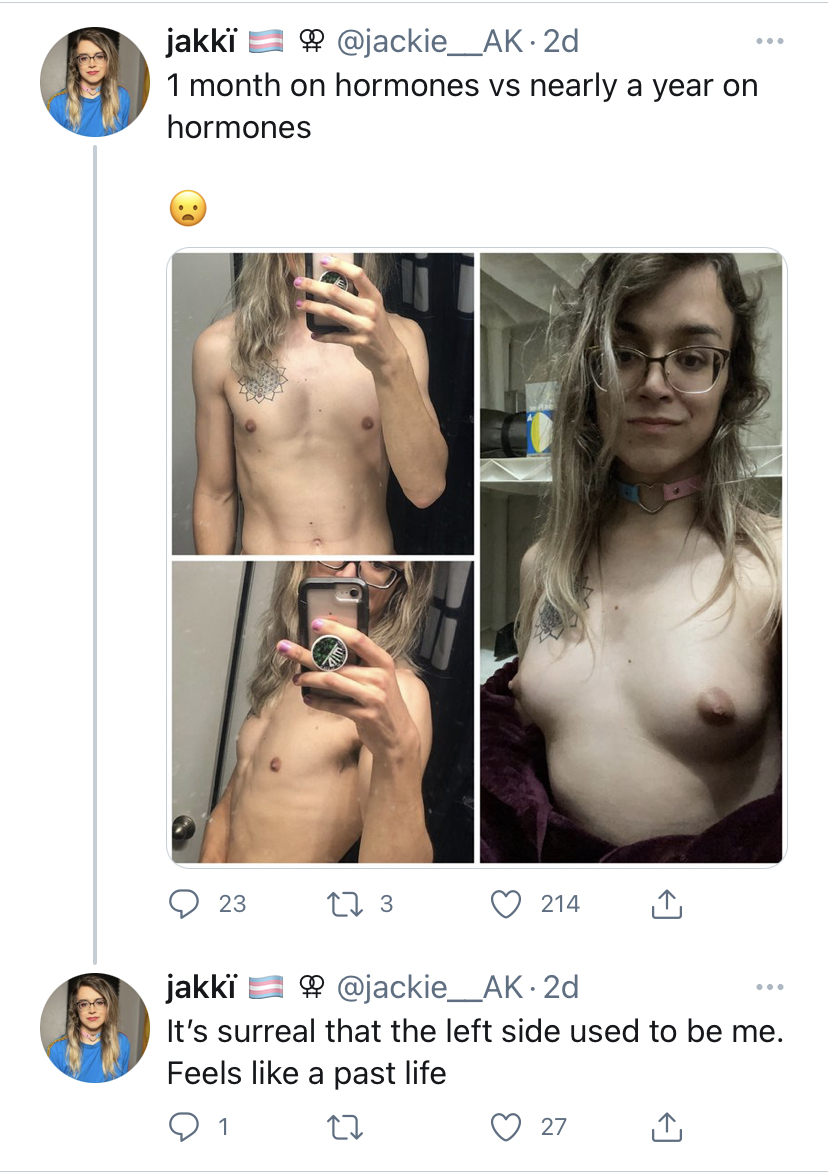The image size is (828, 1175).
Task: Open the large right-side photo in tweet
Action: [x=631, y=558]
